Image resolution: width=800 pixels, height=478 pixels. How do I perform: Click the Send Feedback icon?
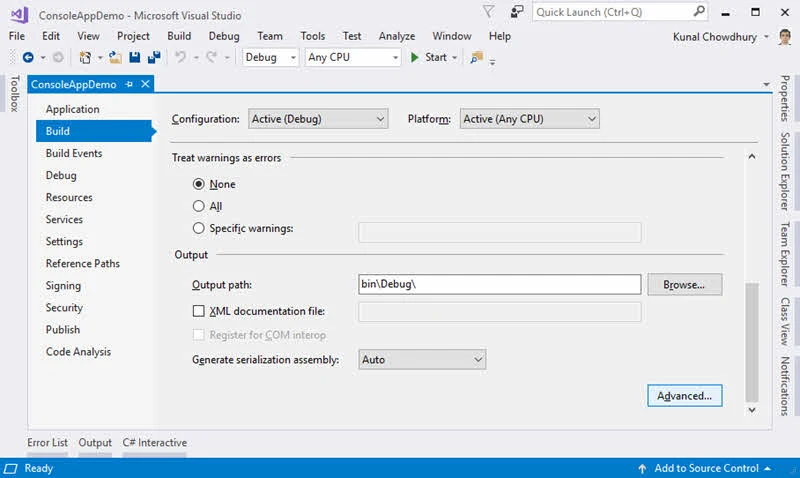(517, 12)
